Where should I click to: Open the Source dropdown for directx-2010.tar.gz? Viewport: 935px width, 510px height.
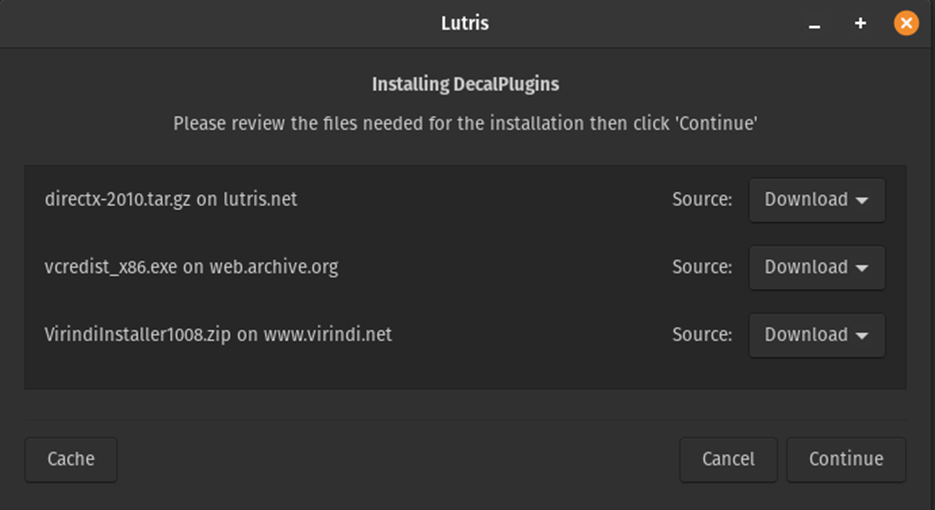pos(816,199)
